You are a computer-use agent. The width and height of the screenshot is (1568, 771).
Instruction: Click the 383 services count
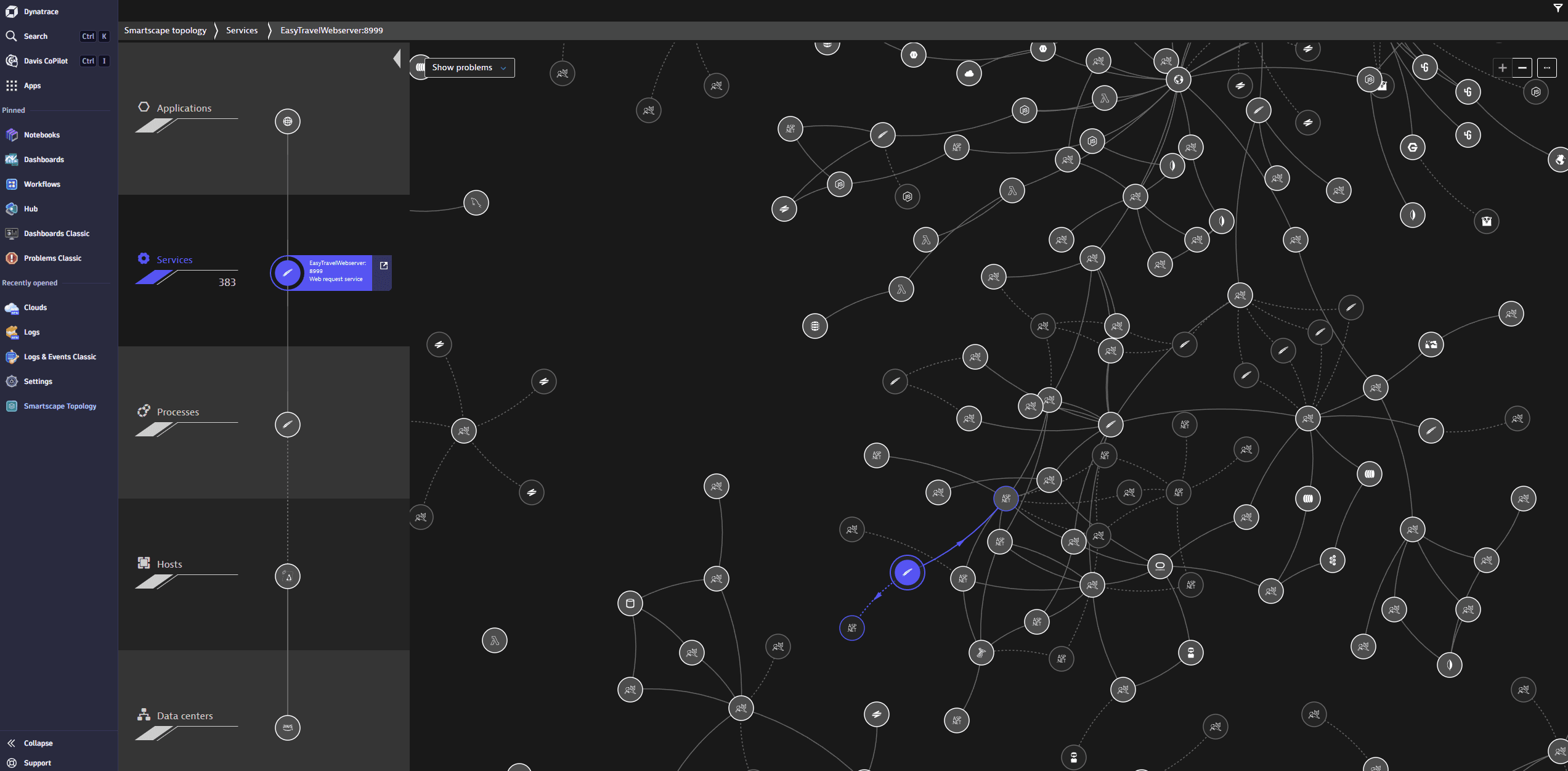coord(227,282)
